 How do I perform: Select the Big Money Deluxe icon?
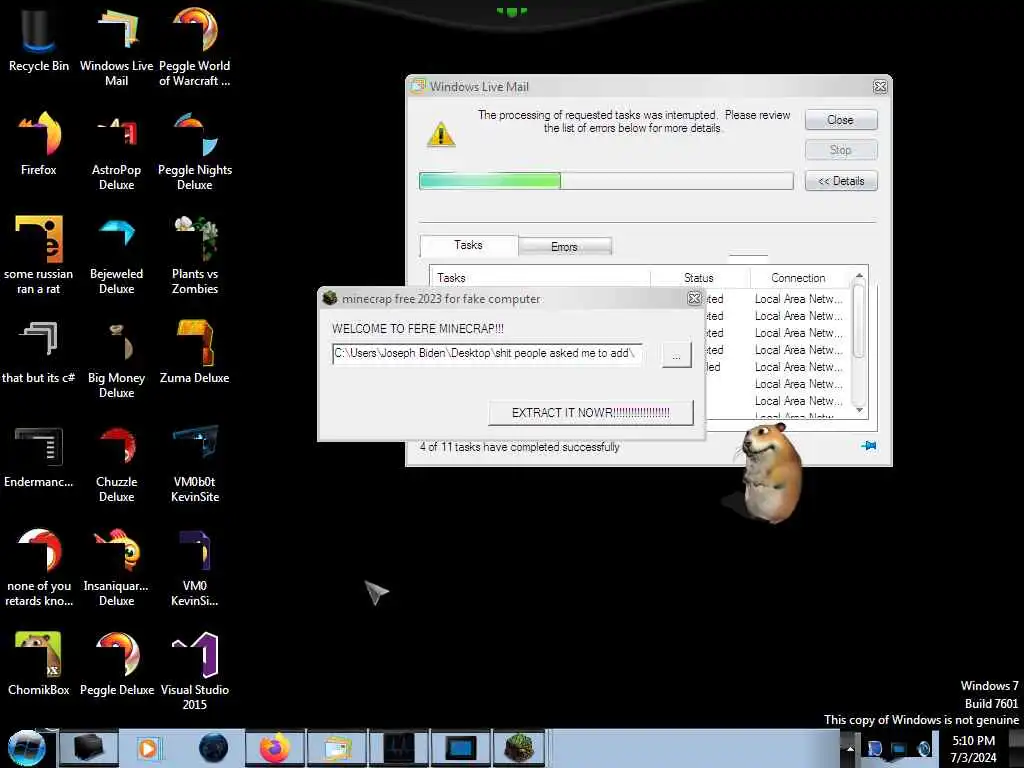(x=116, y=359)
